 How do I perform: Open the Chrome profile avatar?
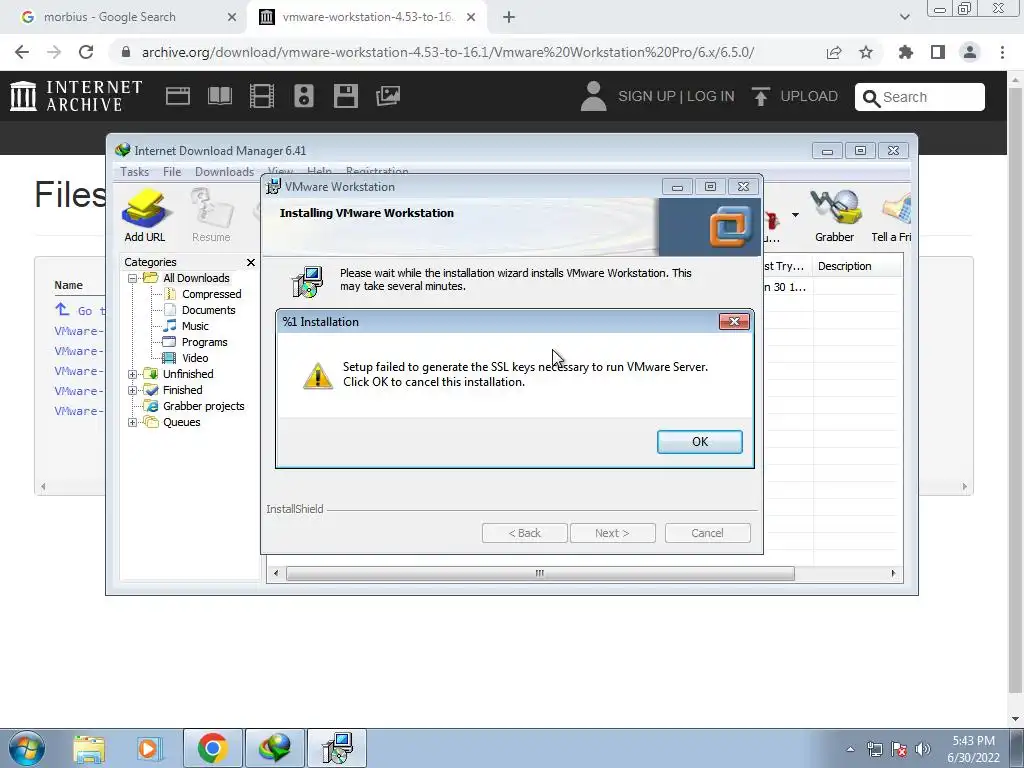pyautogui.click(x=970, y=52)
